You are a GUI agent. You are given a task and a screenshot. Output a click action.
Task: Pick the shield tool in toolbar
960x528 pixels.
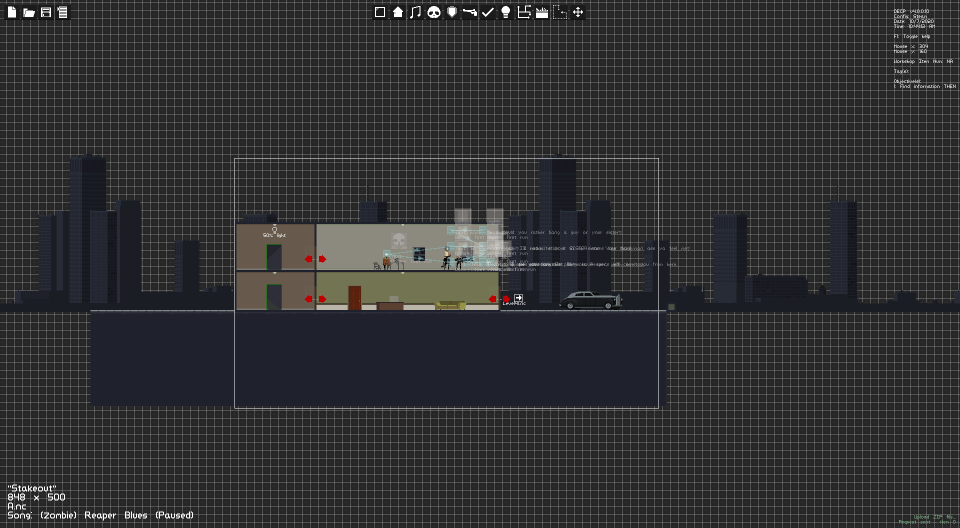(452, 12)
